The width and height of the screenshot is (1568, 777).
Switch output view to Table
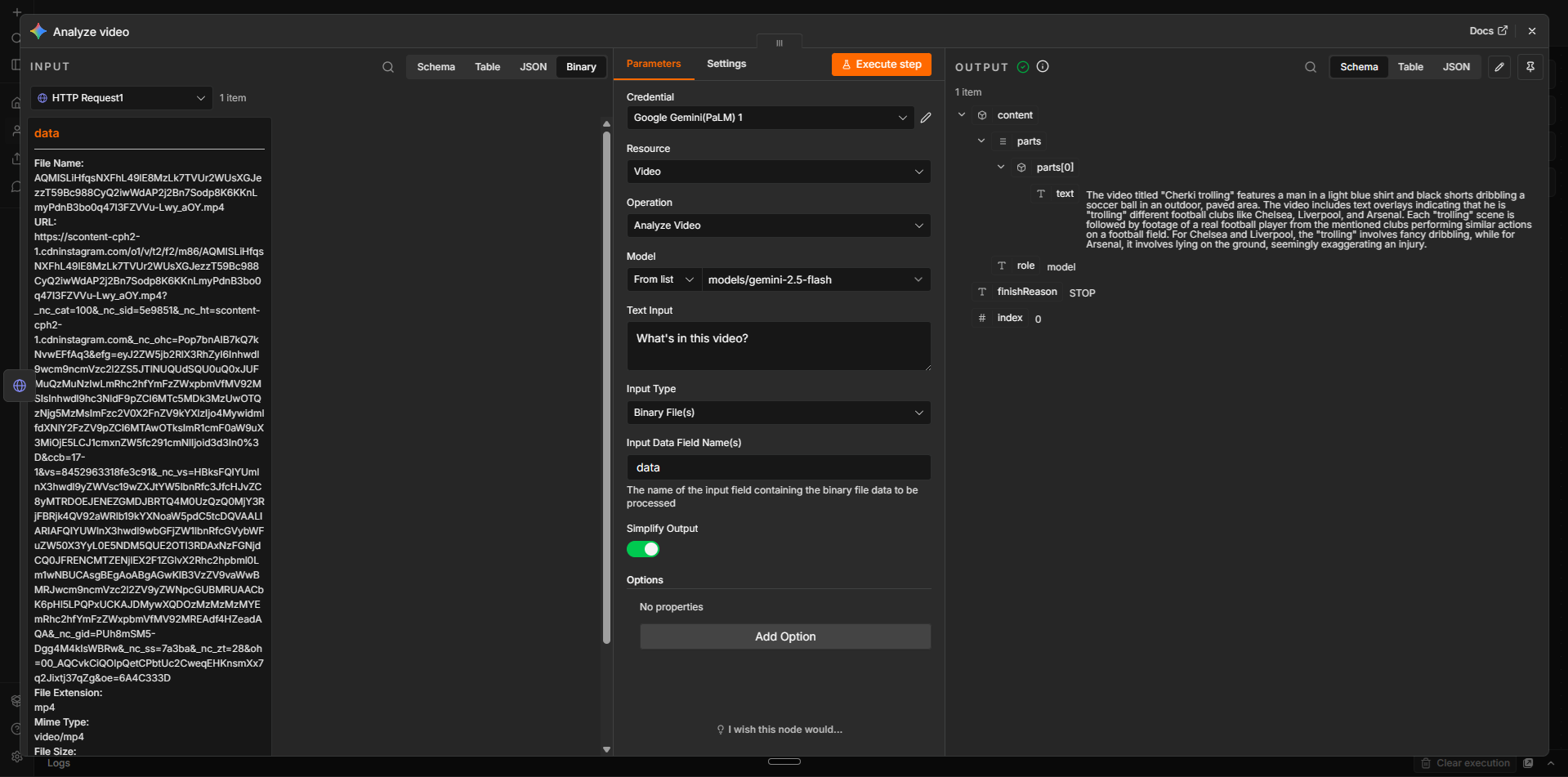pyautogui.click(x=1410, y=67)
